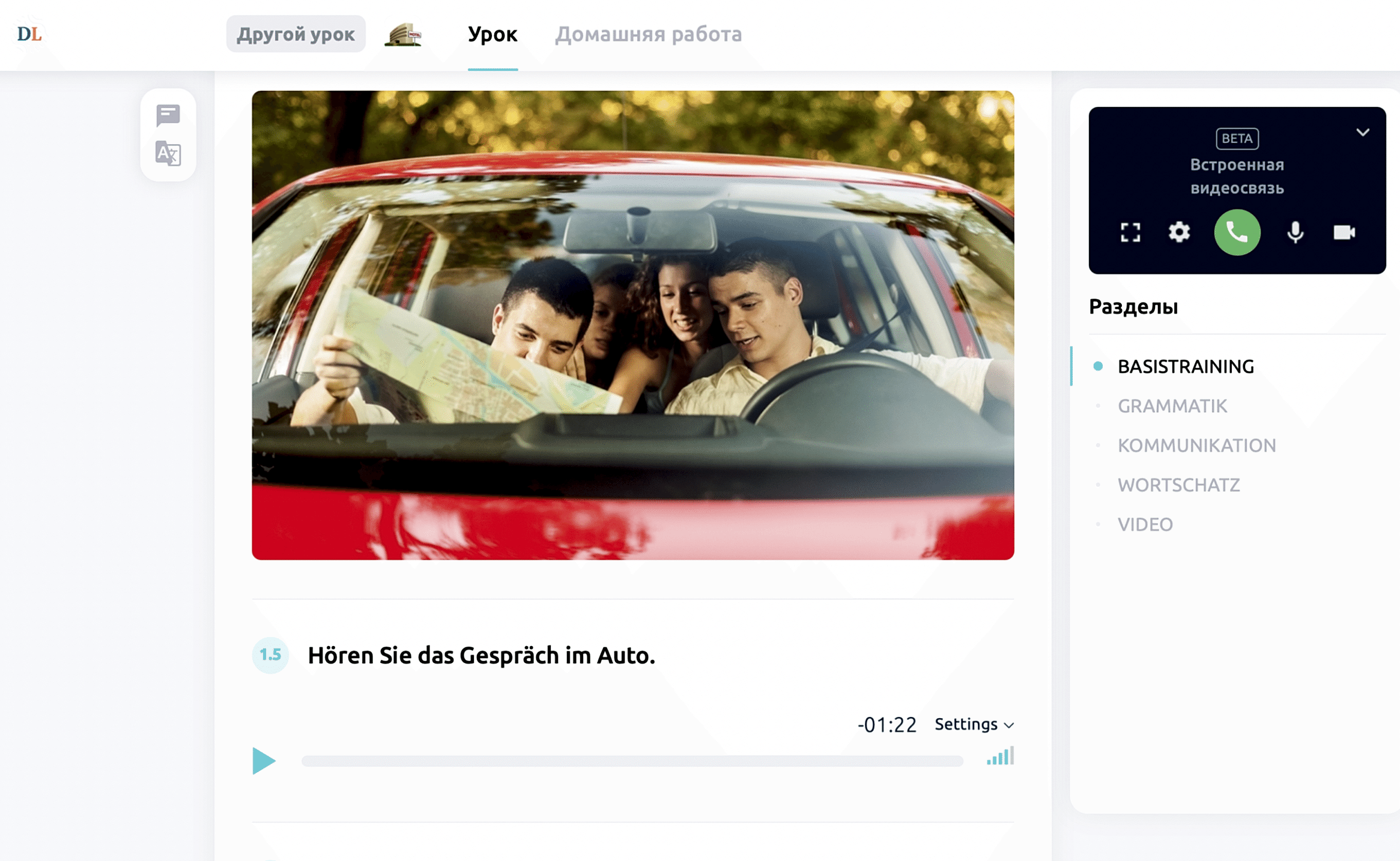Collapse the video call panel chevron
1400x861 pixels.
point(1363,132)
